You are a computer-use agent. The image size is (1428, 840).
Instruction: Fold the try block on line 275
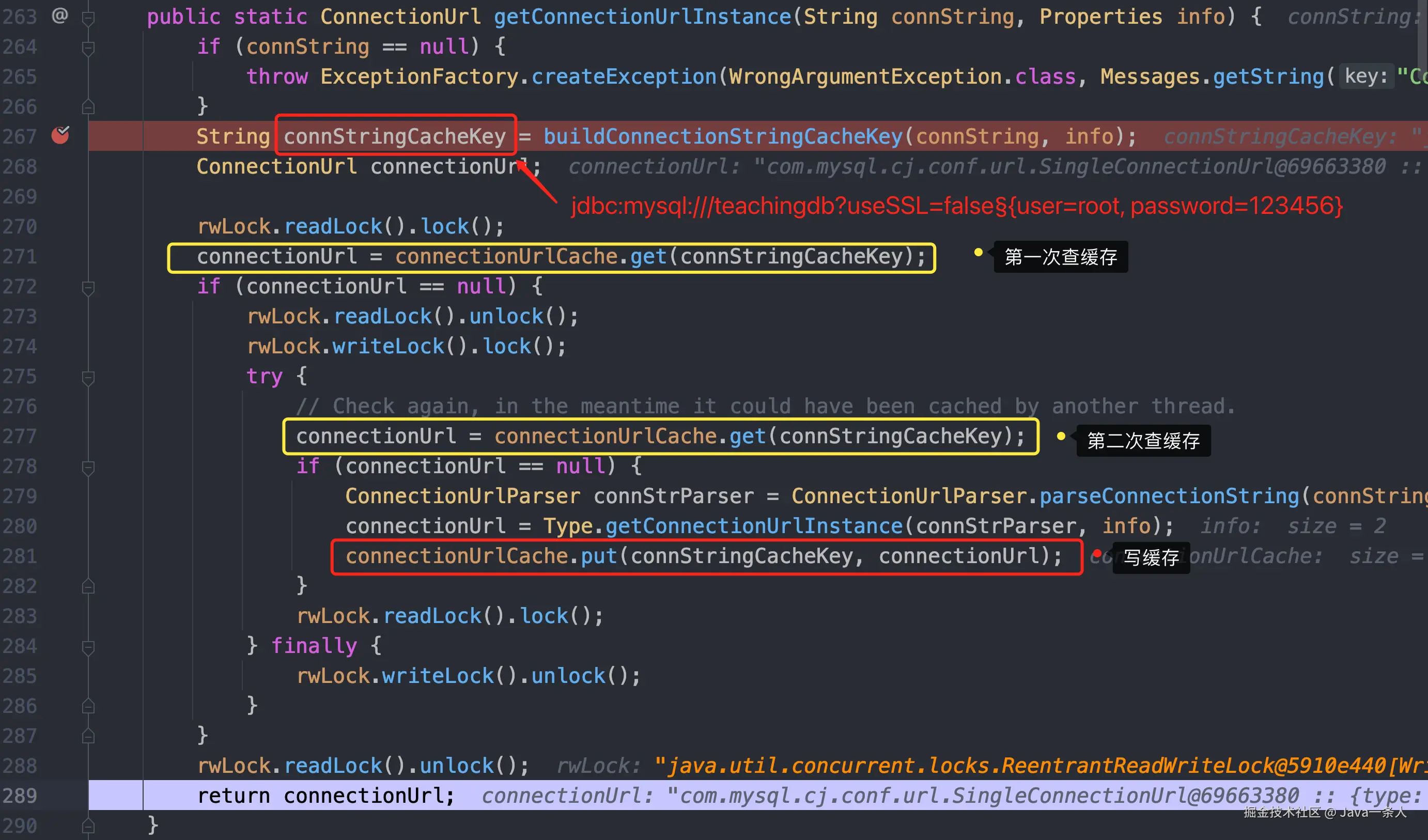pyautogui.click(x=88, y=378)
